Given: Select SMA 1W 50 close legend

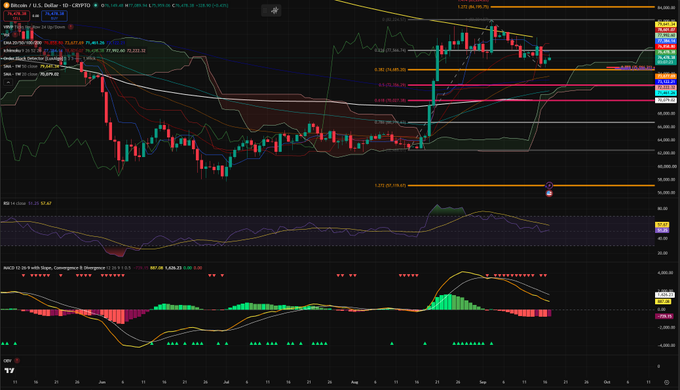Looking at the screenshot, I should (20, 66).
